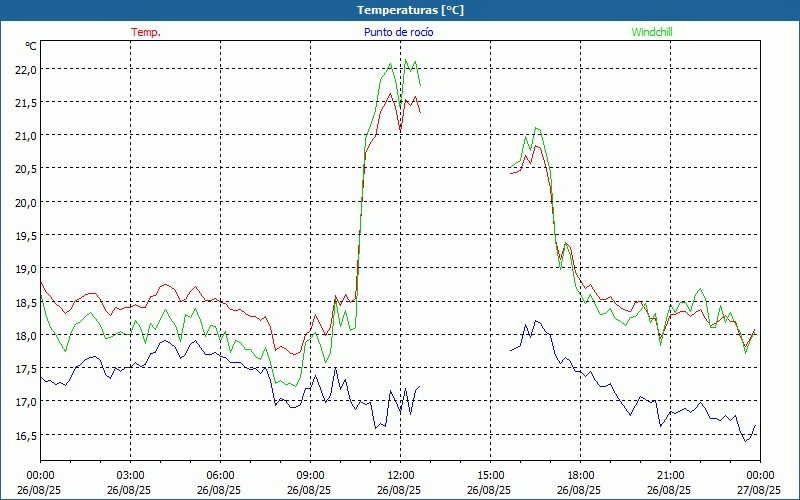Click the '09:00' time axis label
The width and height of the screenshot is (800, 500).
click(x=310, y=476)
